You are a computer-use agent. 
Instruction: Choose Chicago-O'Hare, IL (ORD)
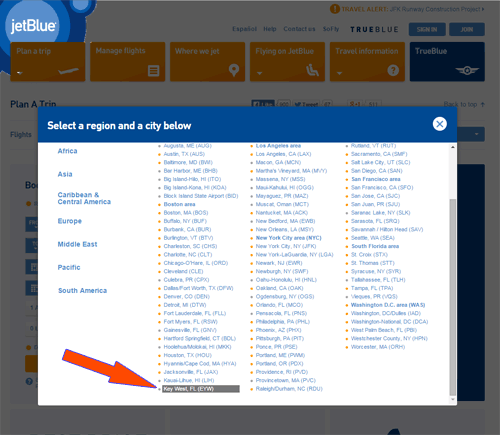point(196,263)
